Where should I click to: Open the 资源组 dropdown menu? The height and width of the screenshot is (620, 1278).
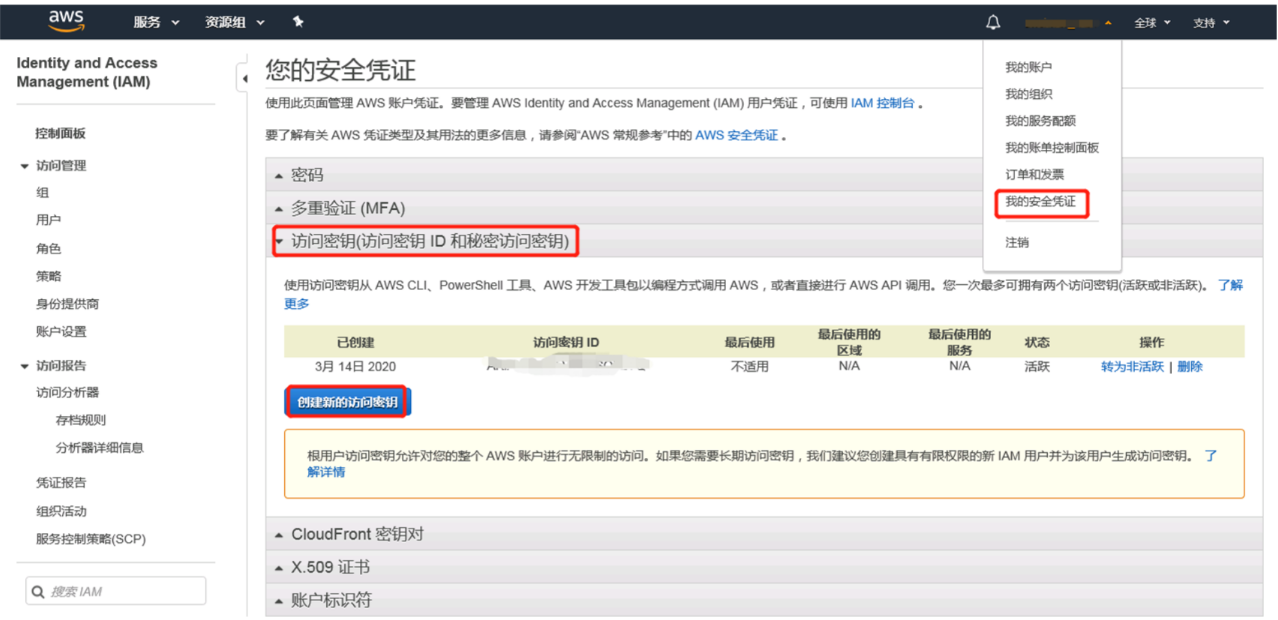pos(235,22)
